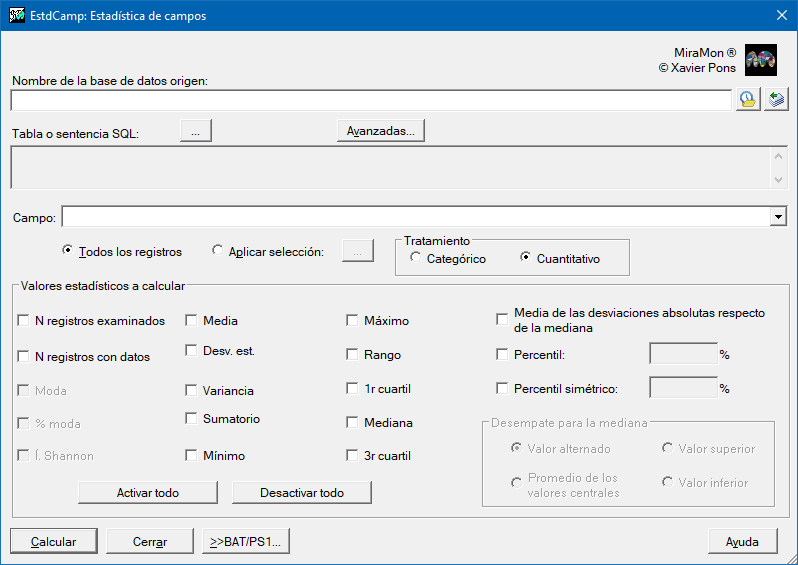Click the EstdCamp title bar app icon

coord(15,15)
